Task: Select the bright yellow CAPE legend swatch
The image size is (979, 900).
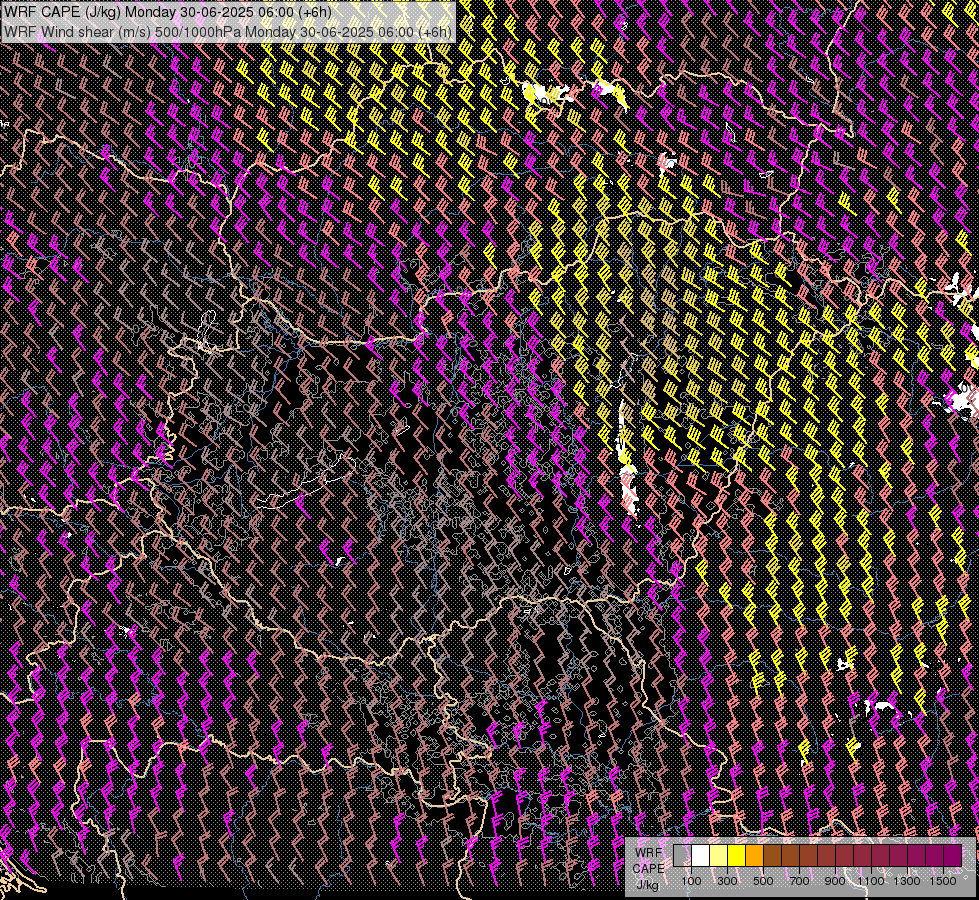Action: (x=737, y=855)
